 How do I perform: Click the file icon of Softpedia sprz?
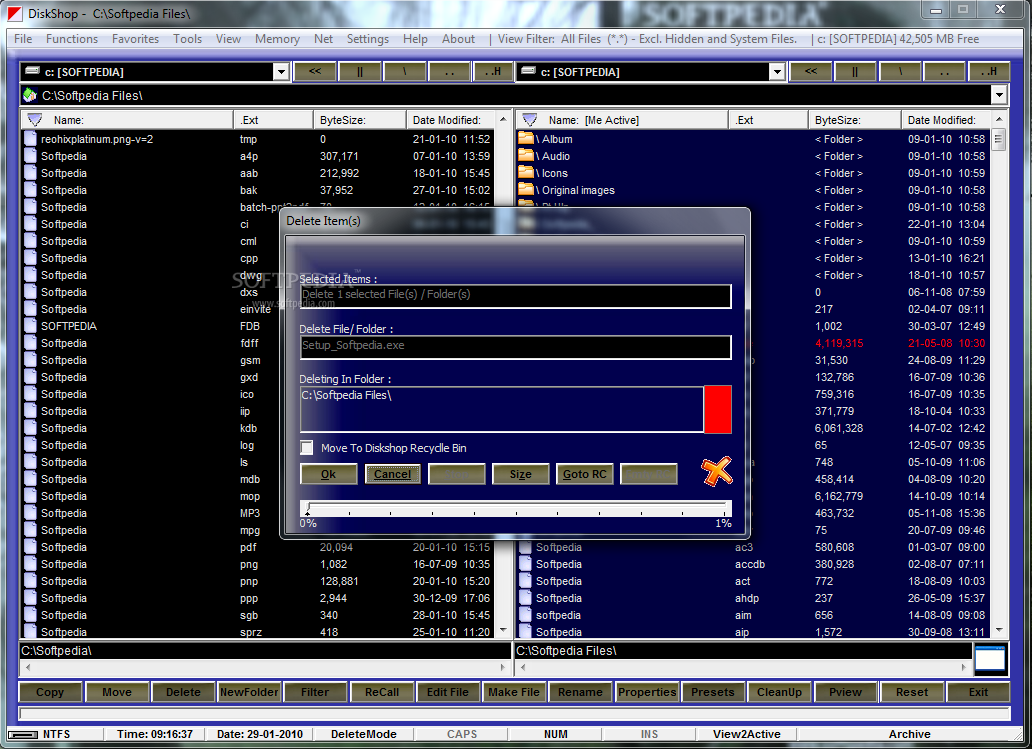30,632
